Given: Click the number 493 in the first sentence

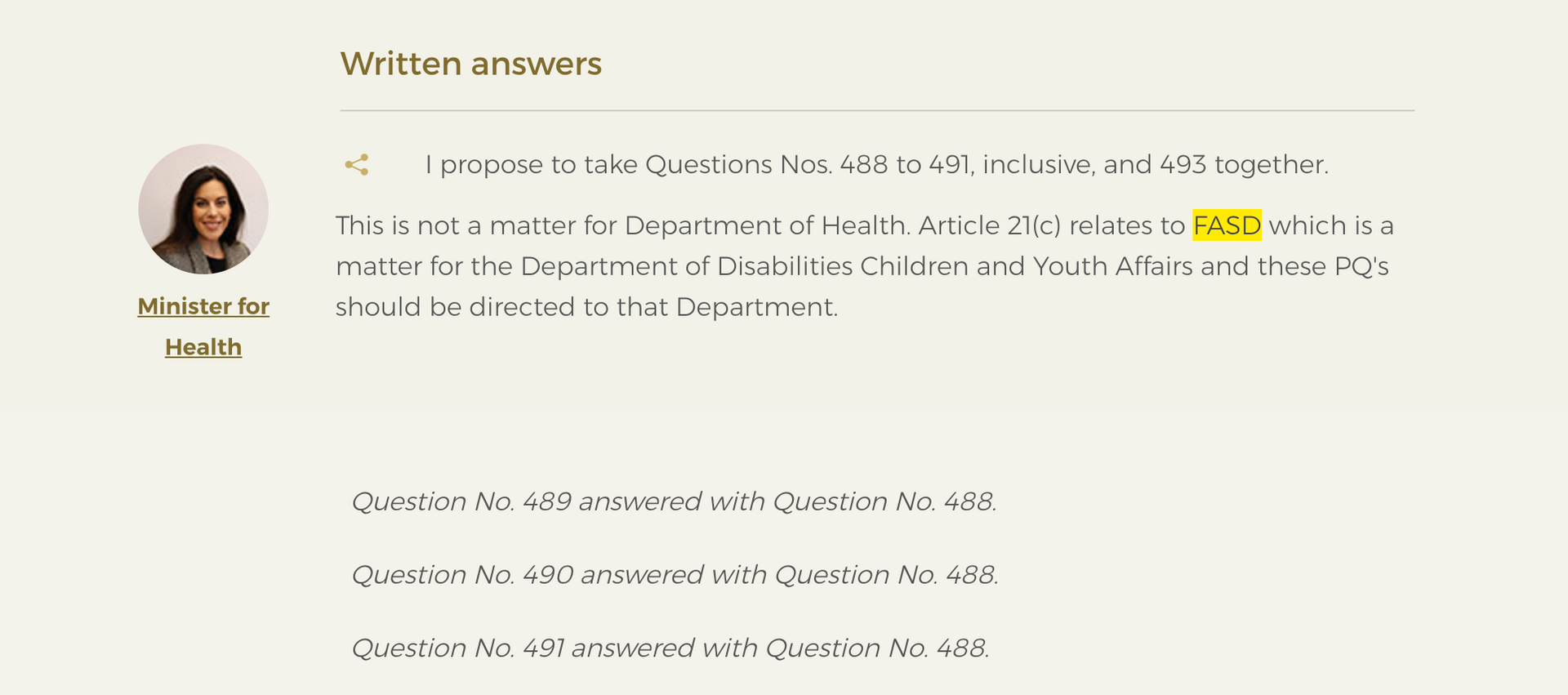Looking at the screenshot, I should coord(1183,165).
